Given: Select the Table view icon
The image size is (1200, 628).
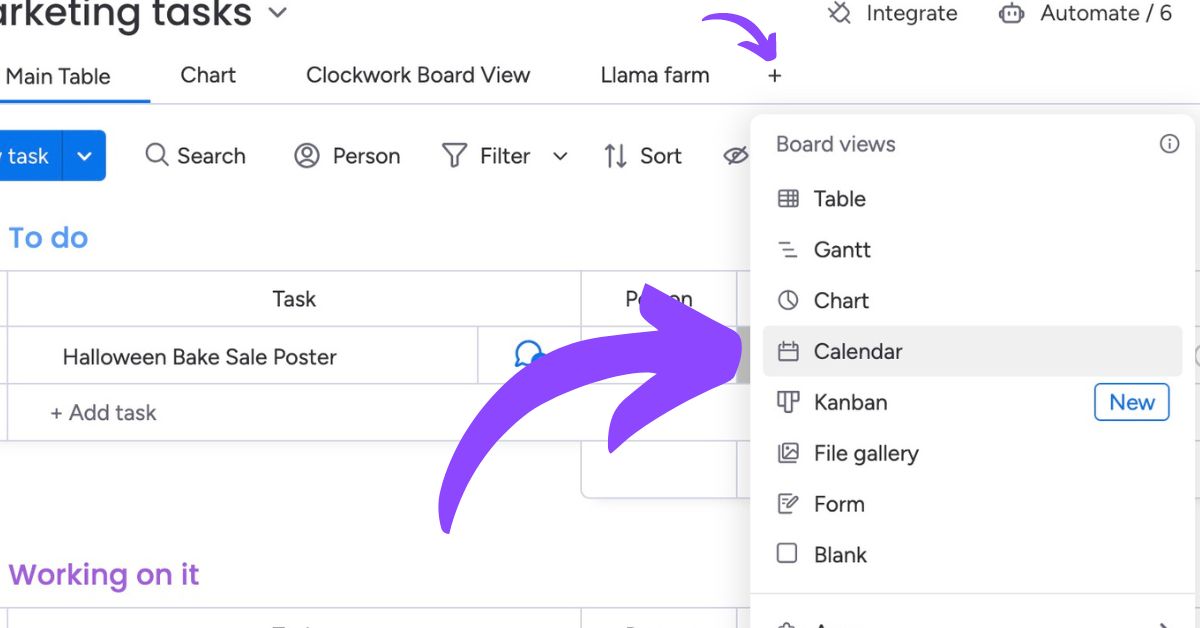Looking at the screenshot, I should (x=789, y=198).
